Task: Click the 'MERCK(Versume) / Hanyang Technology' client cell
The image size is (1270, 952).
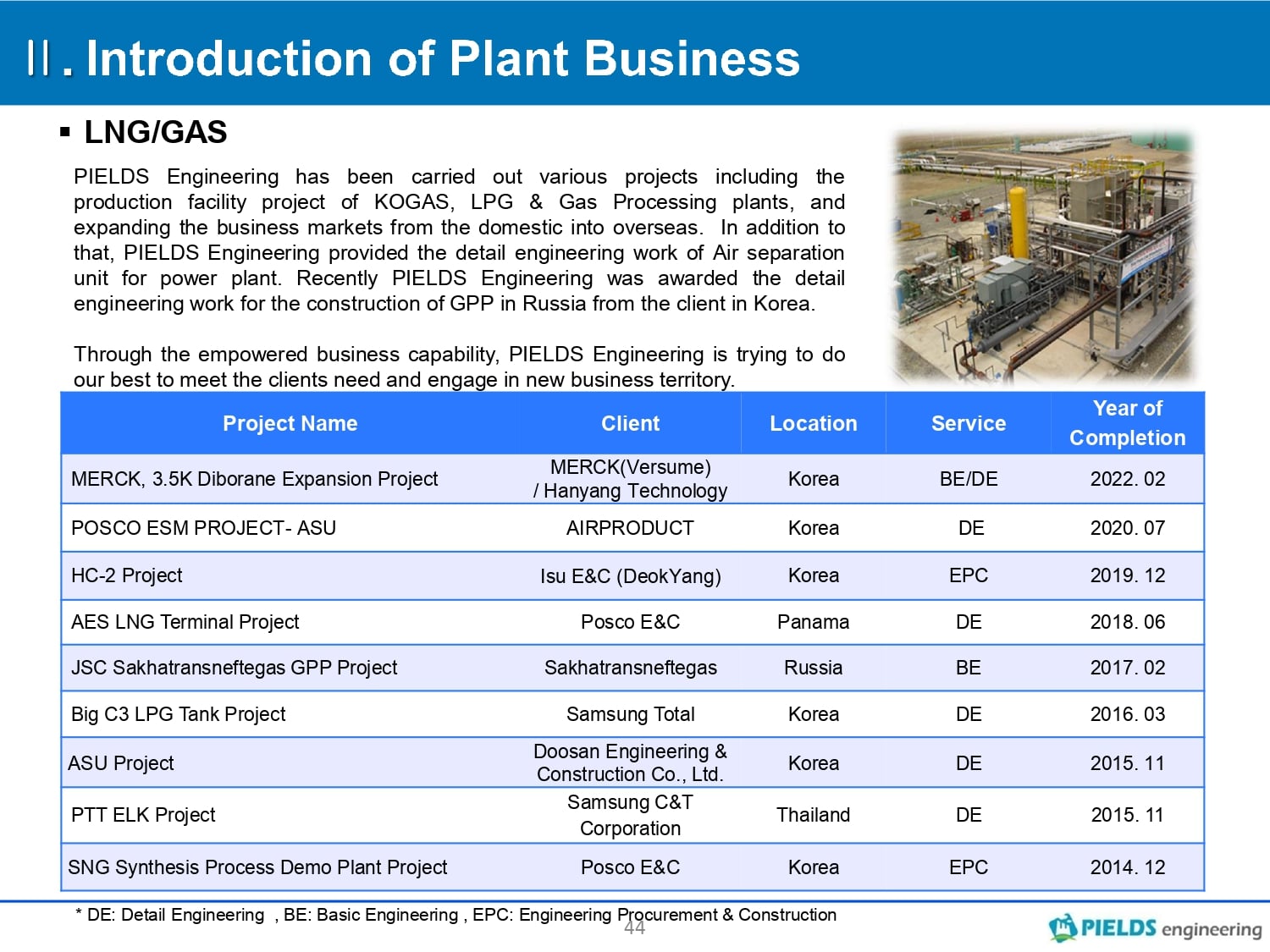Action: click(x=630, y=479)
